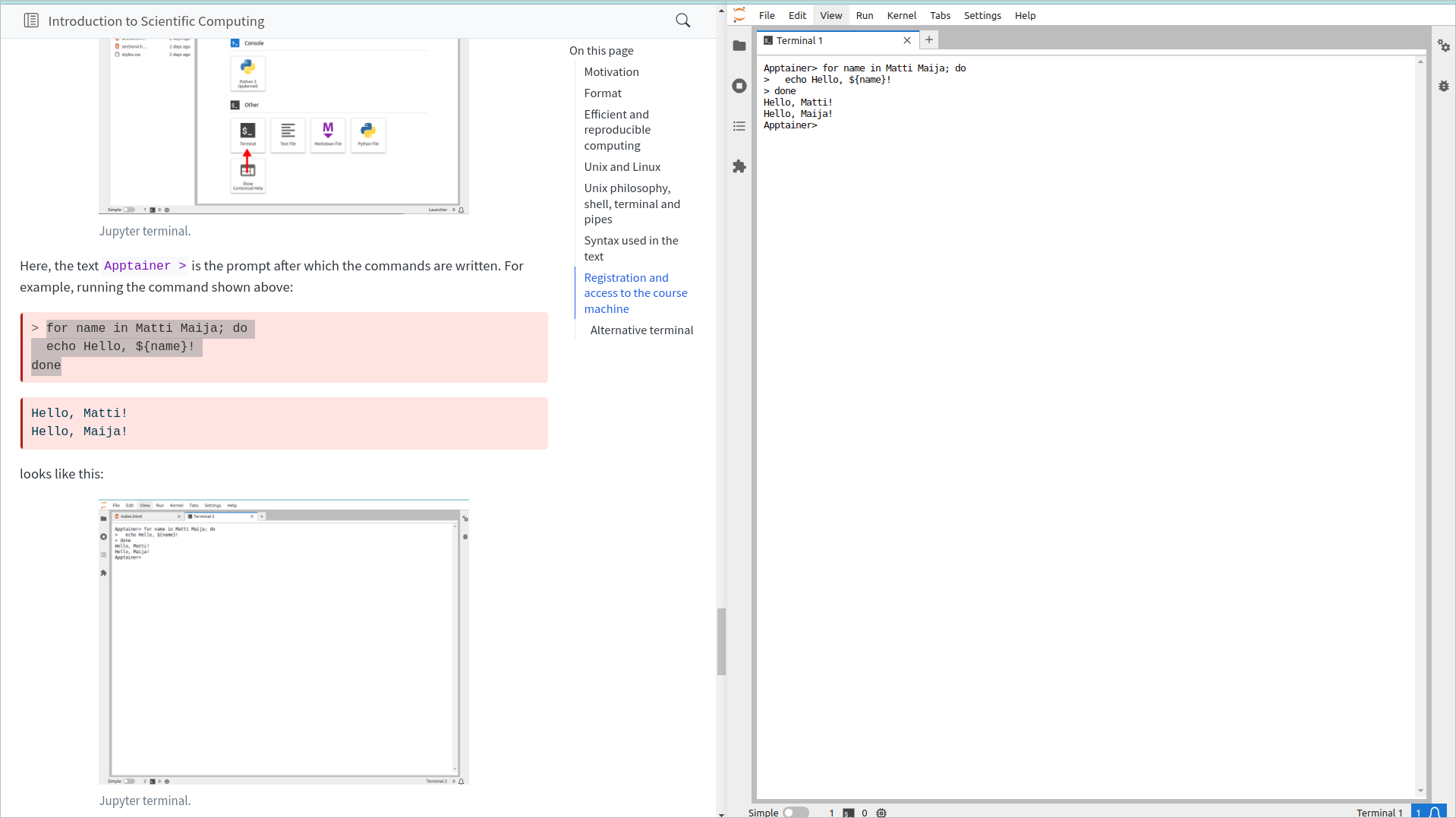This screenshot has width=1456, height=818.
Task: Open the Help menu
Action: pos(1025,15)
